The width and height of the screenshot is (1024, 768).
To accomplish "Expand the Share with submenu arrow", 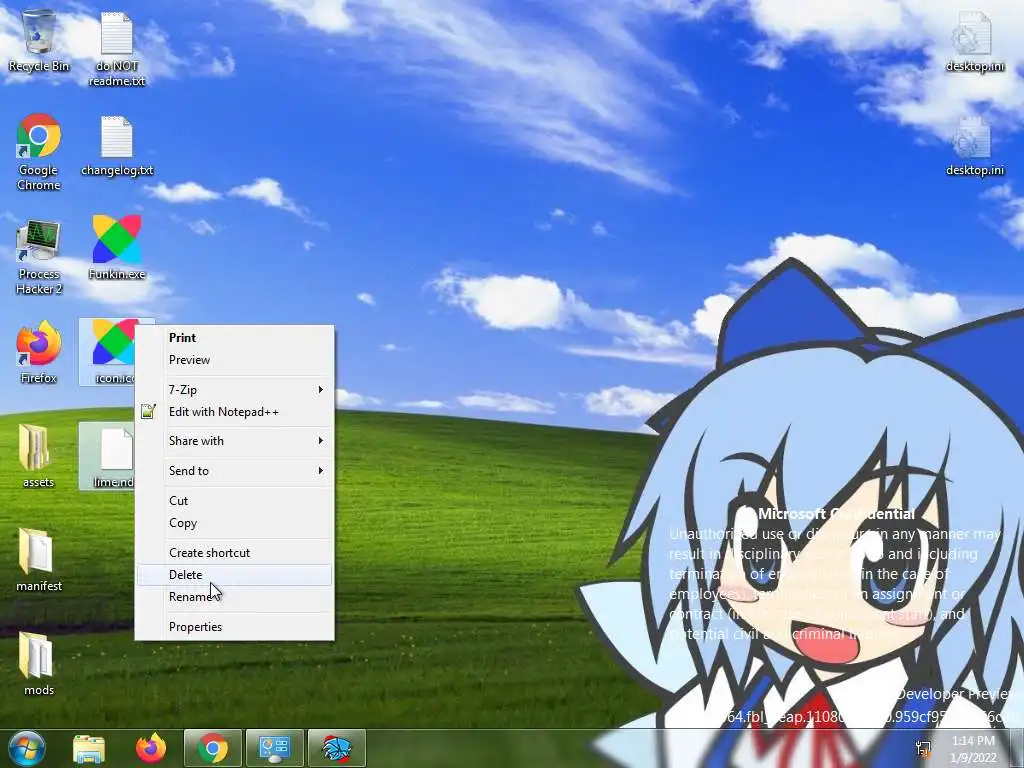I will click(x=321, y=441).
